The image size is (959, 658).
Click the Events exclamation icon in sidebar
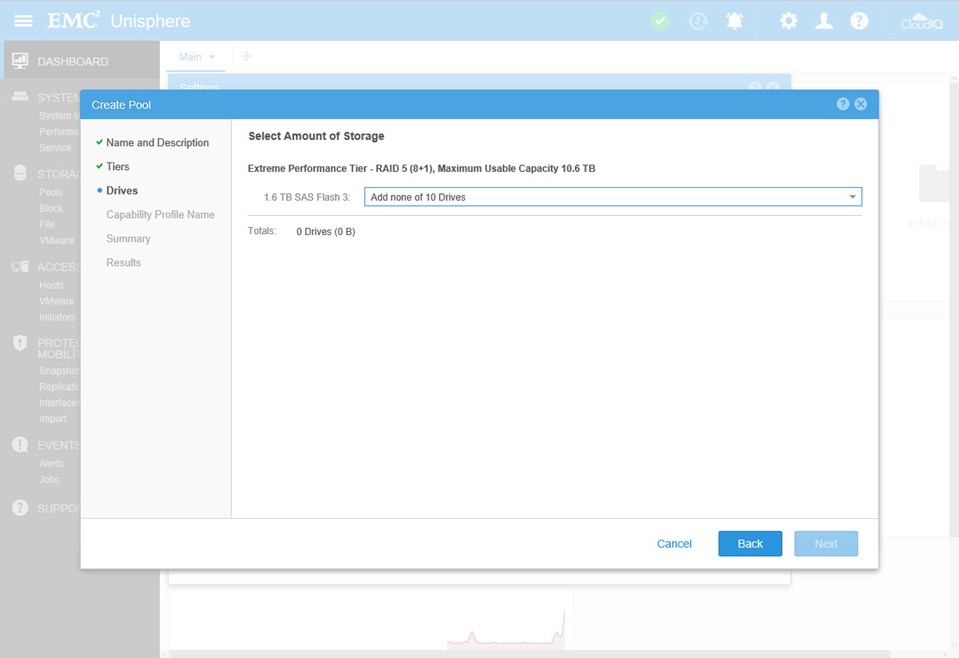pyautogui.click(x=20, y=445)
